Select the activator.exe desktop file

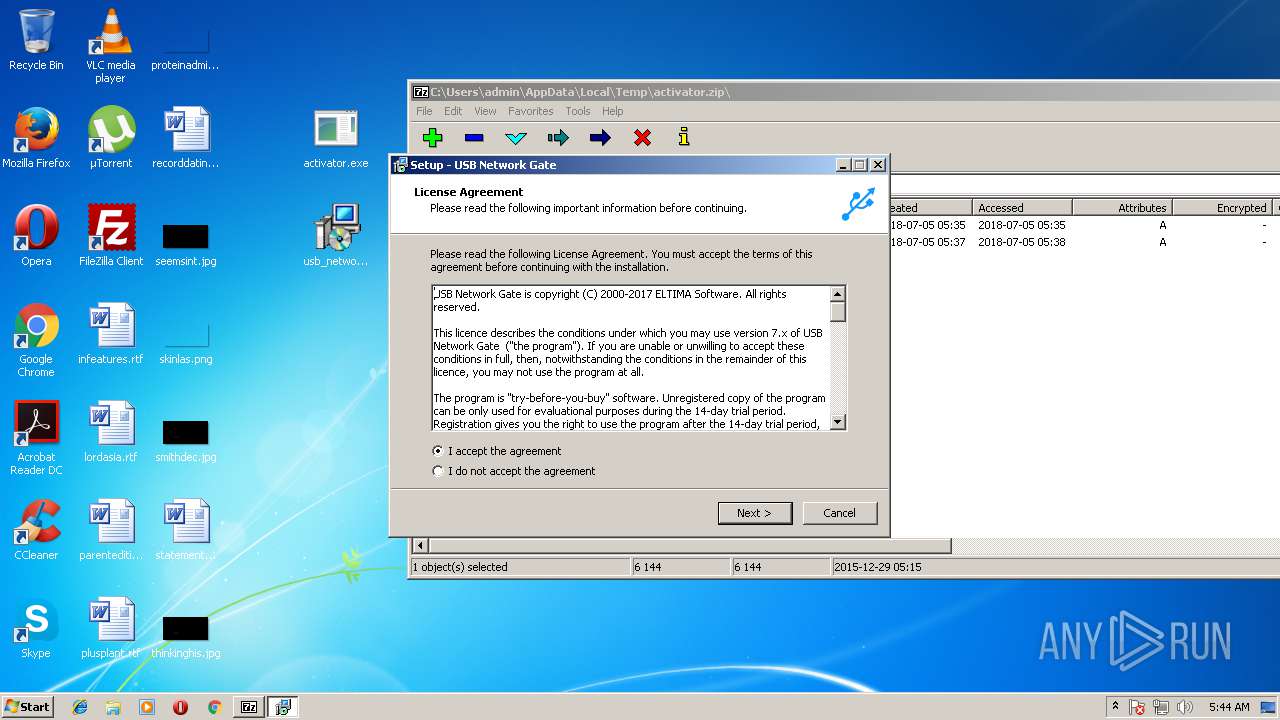(336, 138)
